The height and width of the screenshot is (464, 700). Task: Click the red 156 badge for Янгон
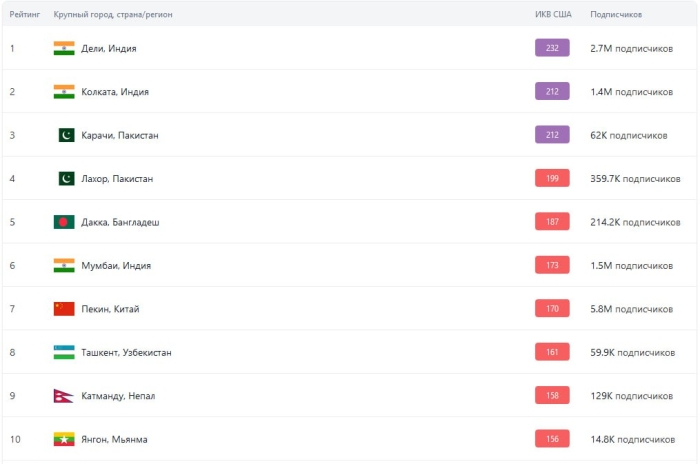pyautogui.click(x=552, y=439)
